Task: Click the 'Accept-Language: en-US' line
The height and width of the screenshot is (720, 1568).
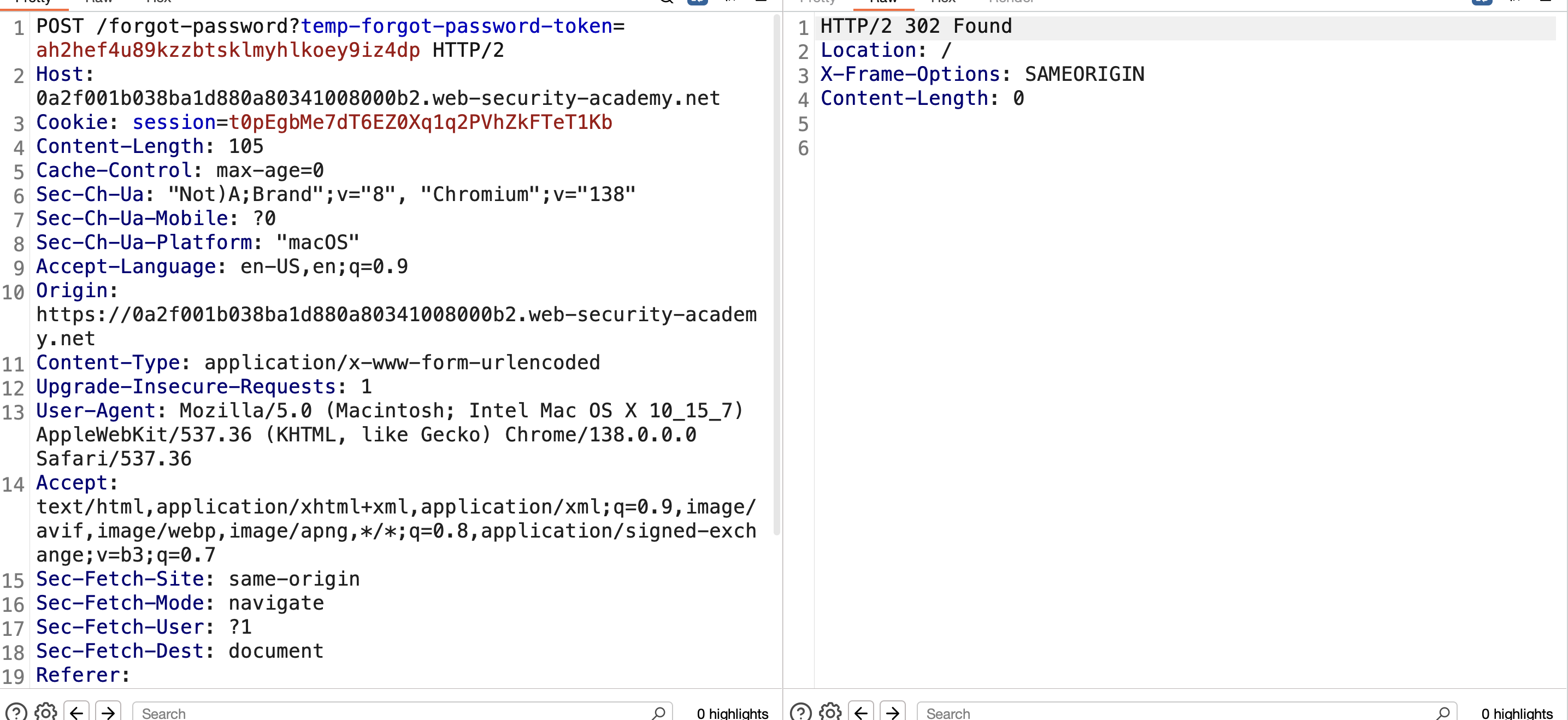Action: 222,267
